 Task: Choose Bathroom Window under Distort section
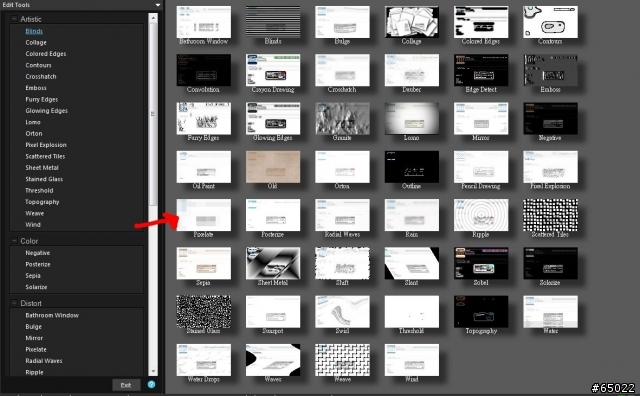point(52,316)
